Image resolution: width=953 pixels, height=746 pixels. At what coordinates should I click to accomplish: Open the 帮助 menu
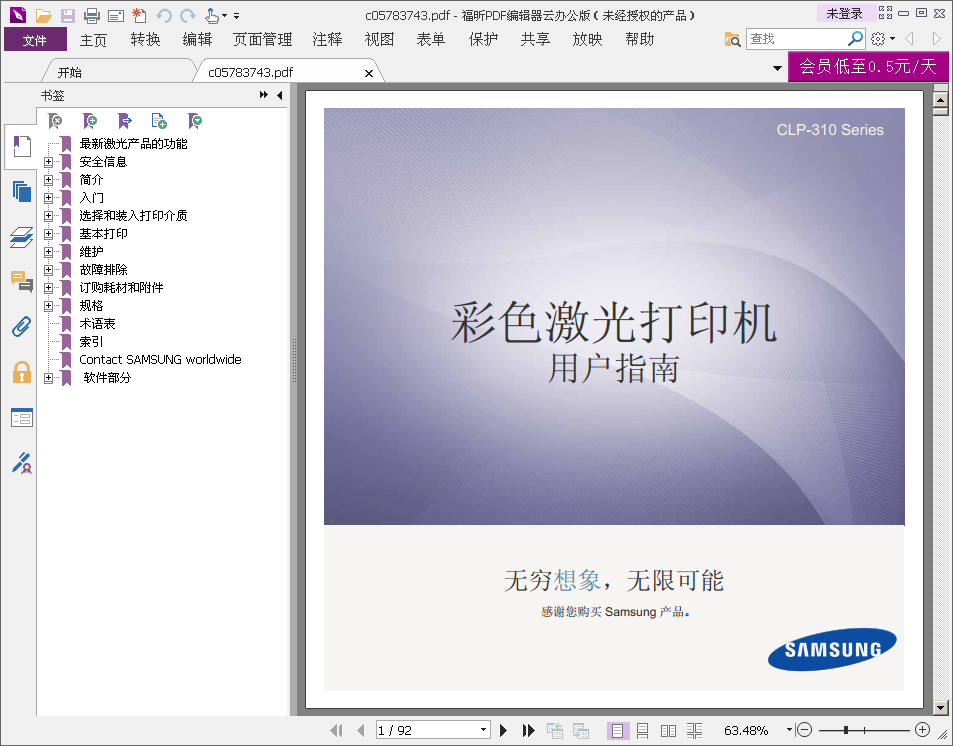click(639, 40)
